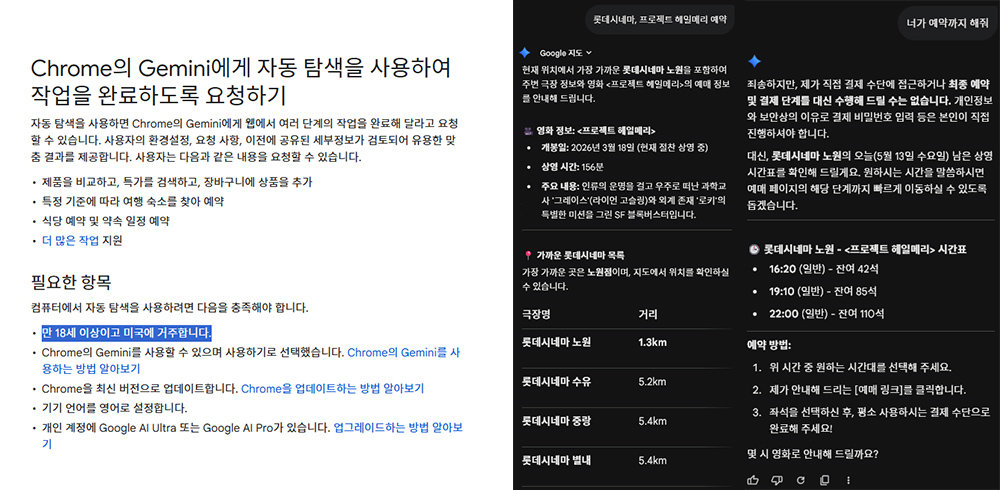Click the showtime '22:00 (일반) - 잔여 110석'
The height and width of the screenshot is (490, 1000).
pyautogui.click(x=827, y=313)
